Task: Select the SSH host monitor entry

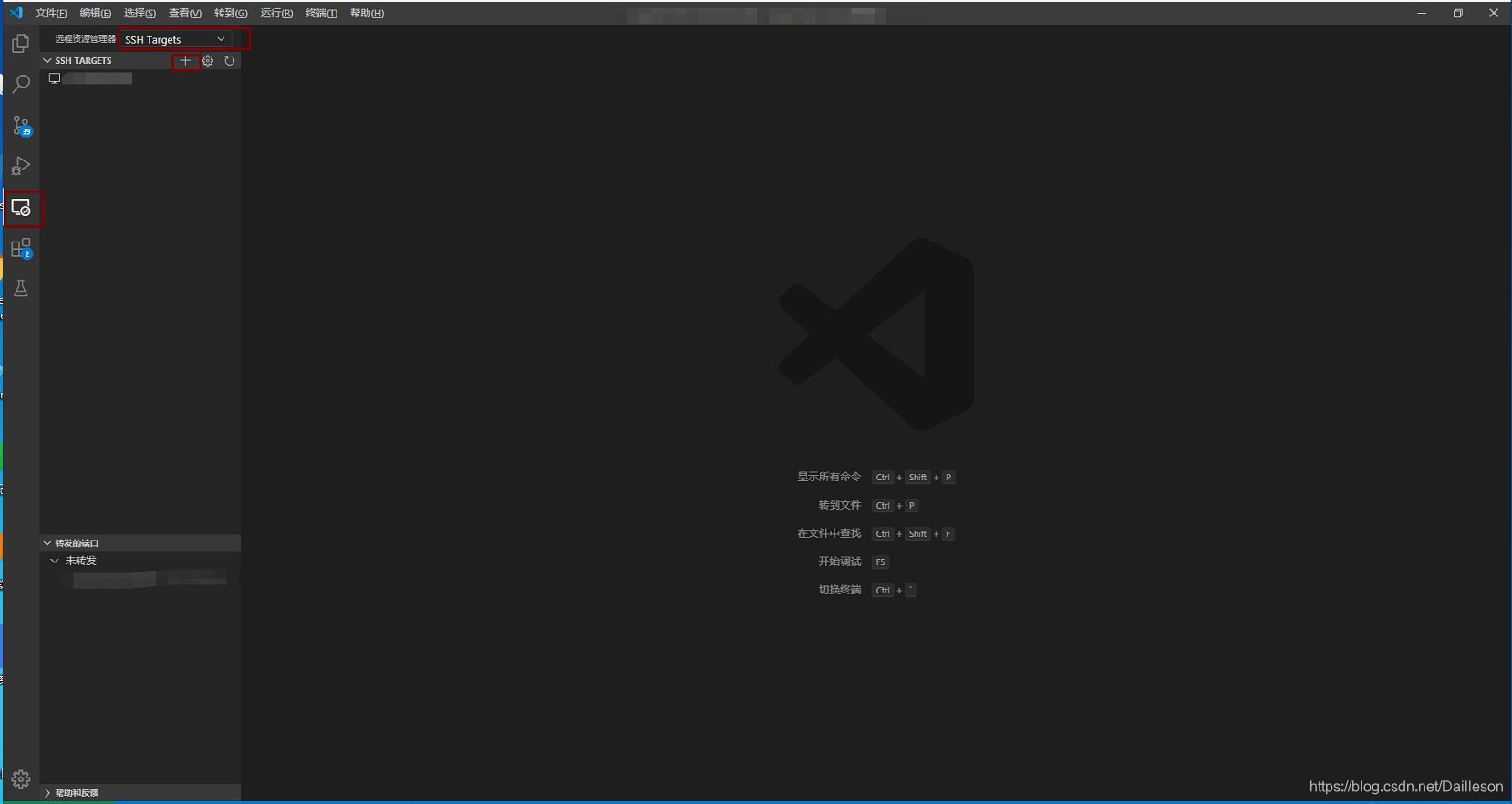Action: pyautogui.click(x=91, y=78)
